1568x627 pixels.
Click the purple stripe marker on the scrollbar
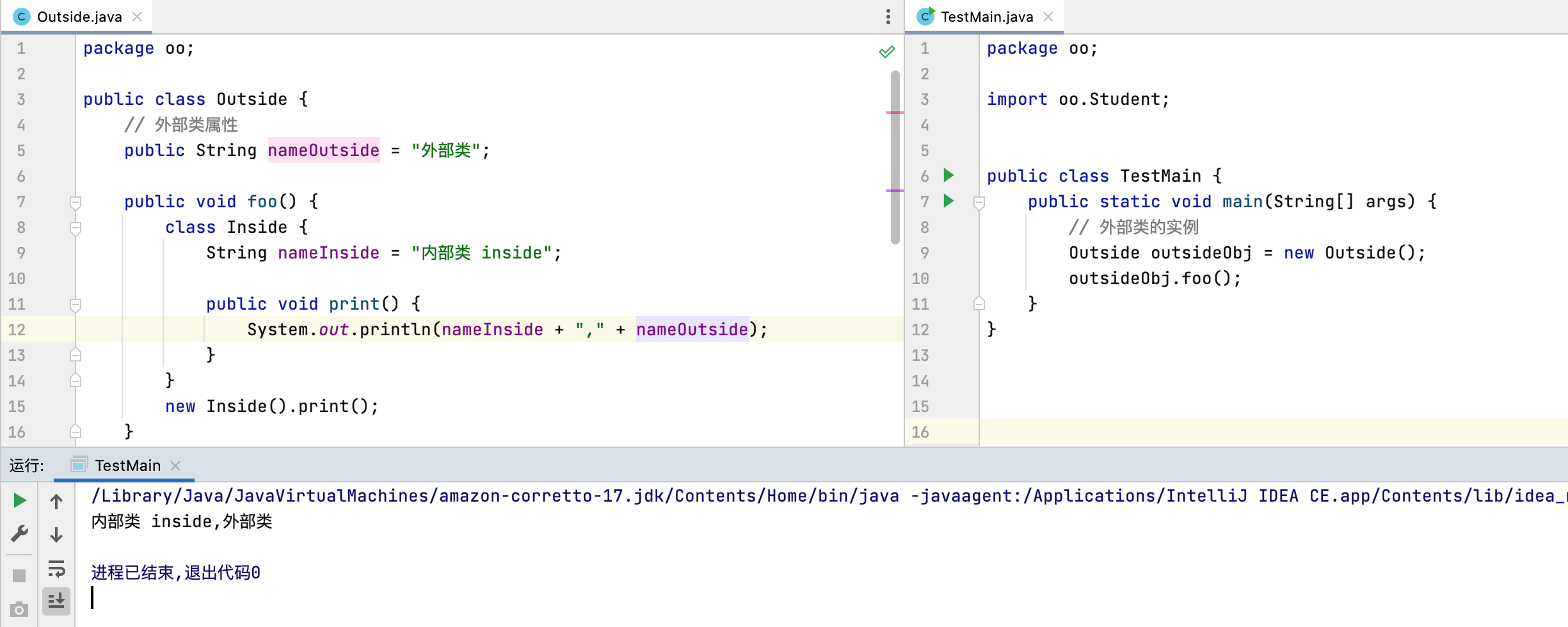tap(895, 190)
